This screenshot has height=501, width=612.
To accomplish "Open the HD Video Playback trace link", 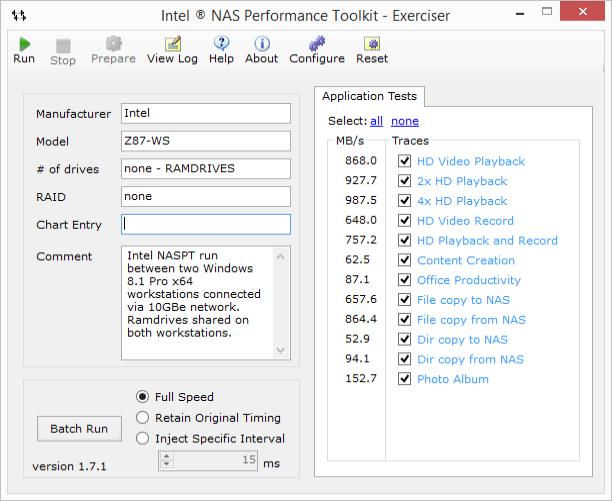I will [x=471, y=161].
